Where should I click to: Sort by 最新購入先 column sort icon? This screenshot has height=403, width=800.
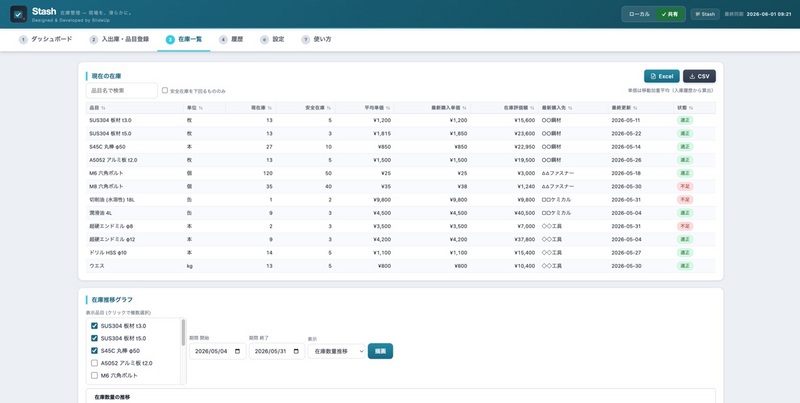click(570, 108)
